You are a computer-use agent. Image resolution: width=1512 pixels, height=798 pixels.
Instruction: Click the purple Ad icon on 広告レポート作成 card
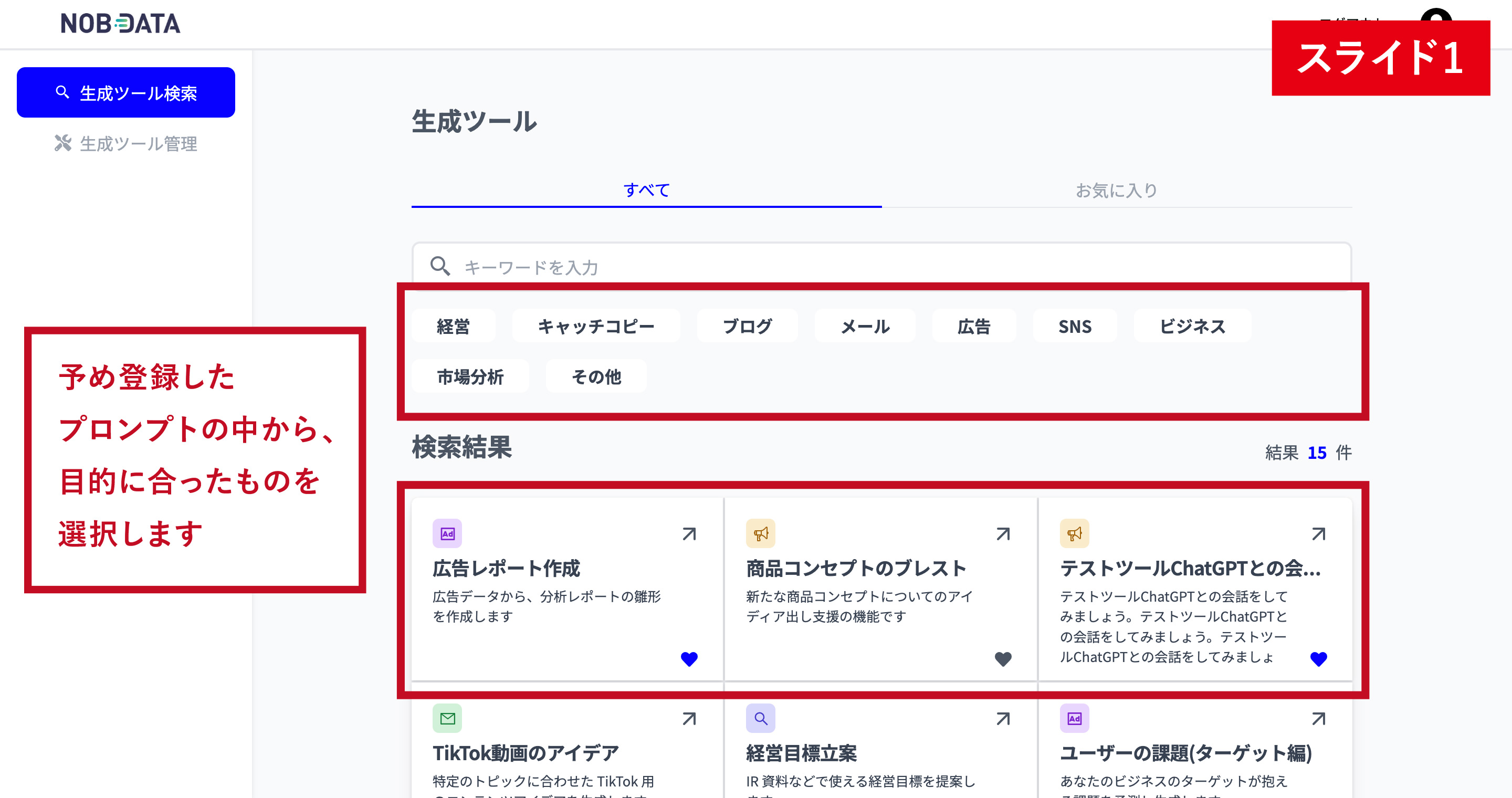point(448,533)
